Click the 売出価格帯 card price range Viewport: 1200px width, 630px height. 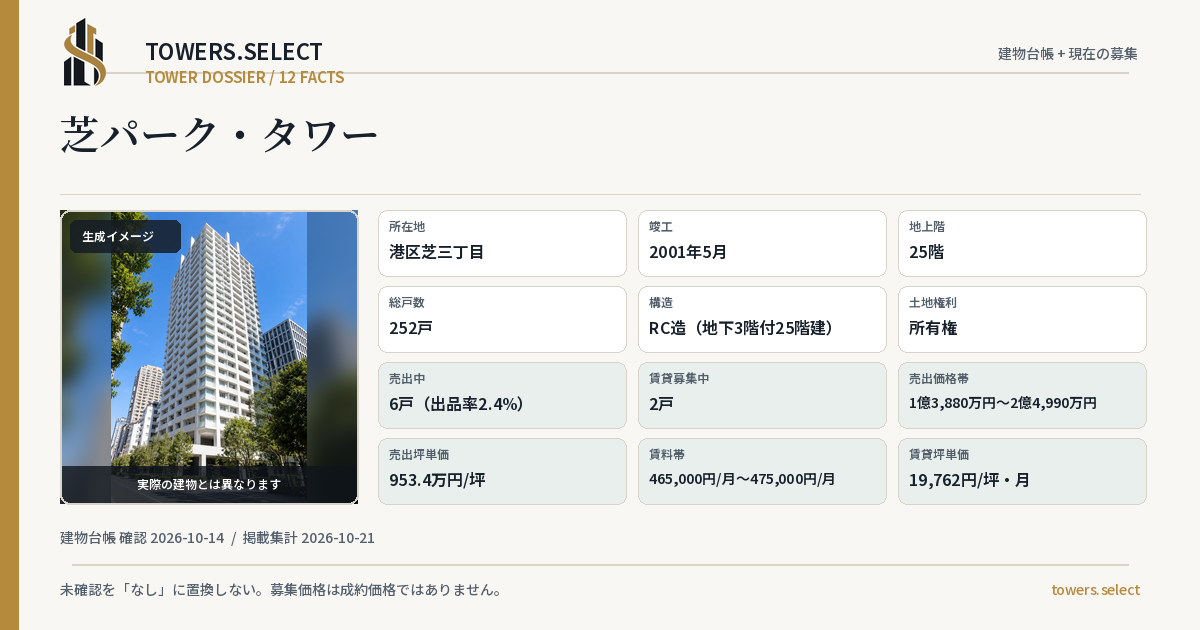[x=1022, y=395]
